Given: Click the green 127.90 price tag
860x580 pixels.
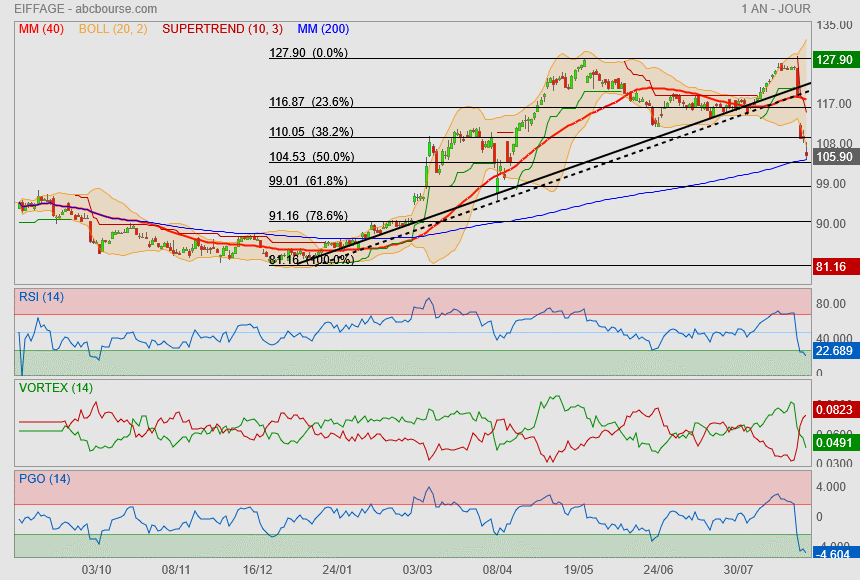Looking at the screenshot, I should point(833,59).
